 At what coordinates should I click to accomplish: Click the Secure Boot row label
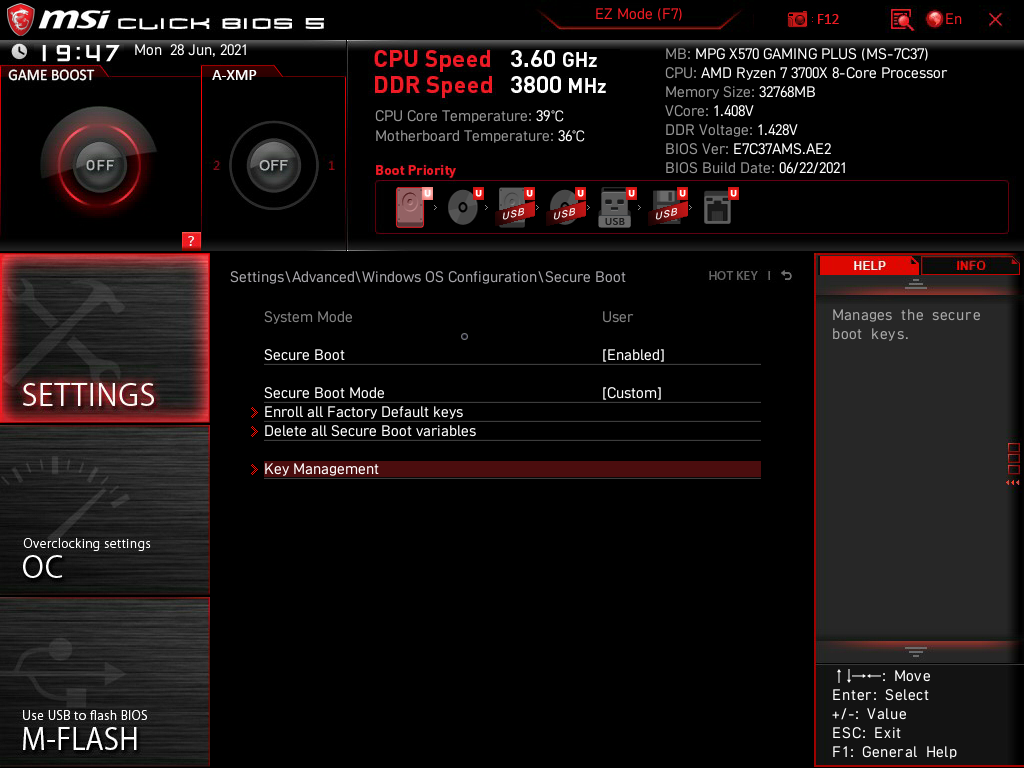coord(304,355)
